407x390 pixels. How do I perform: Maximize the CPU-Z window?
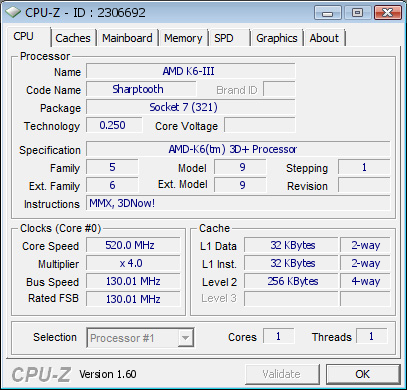pos(357,13)
